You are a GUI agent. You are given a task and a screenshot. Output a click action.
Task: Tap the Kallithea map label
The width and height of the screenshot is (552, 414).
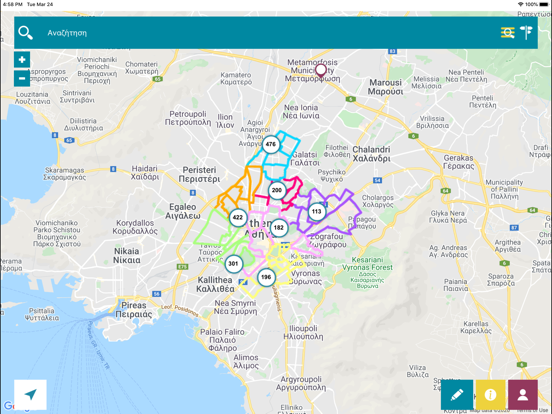point(215,284)
